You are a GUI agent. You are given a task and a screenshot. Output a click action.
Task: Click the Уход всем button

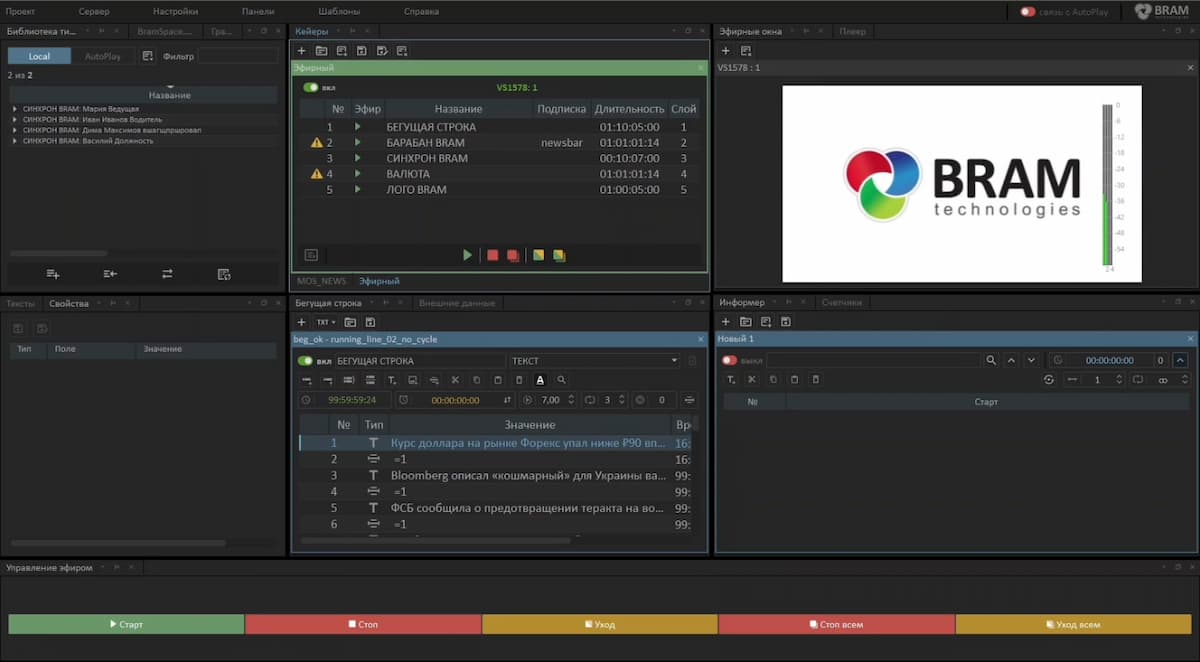pos(1073,624)
